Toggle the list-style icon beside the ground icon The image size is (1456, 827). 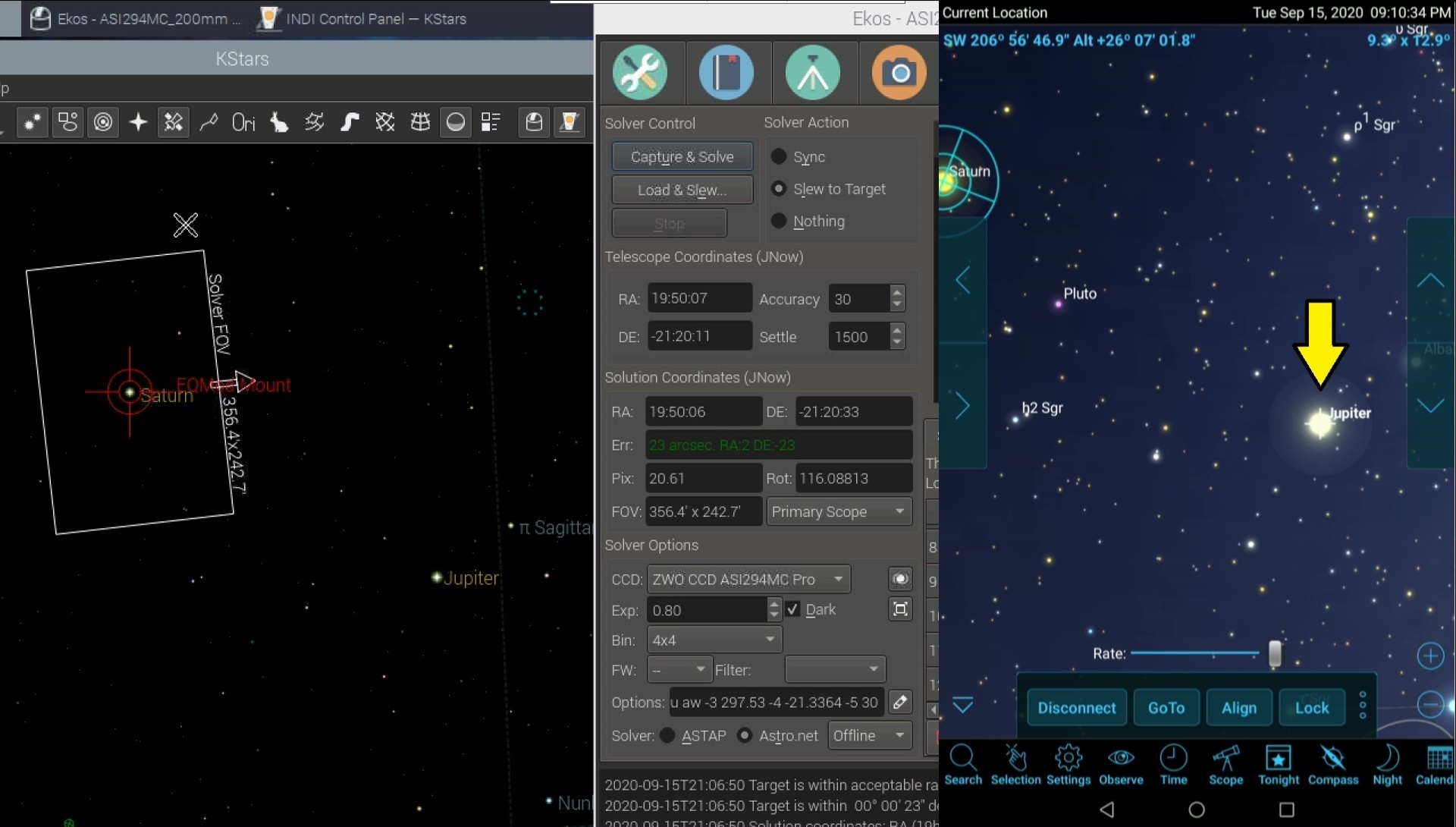coord(491,122)
